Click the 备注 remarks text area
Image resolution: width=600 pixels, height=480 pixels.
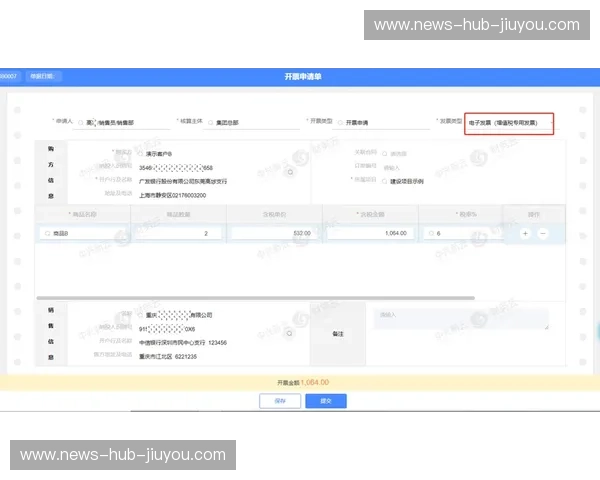click(460, 318)
